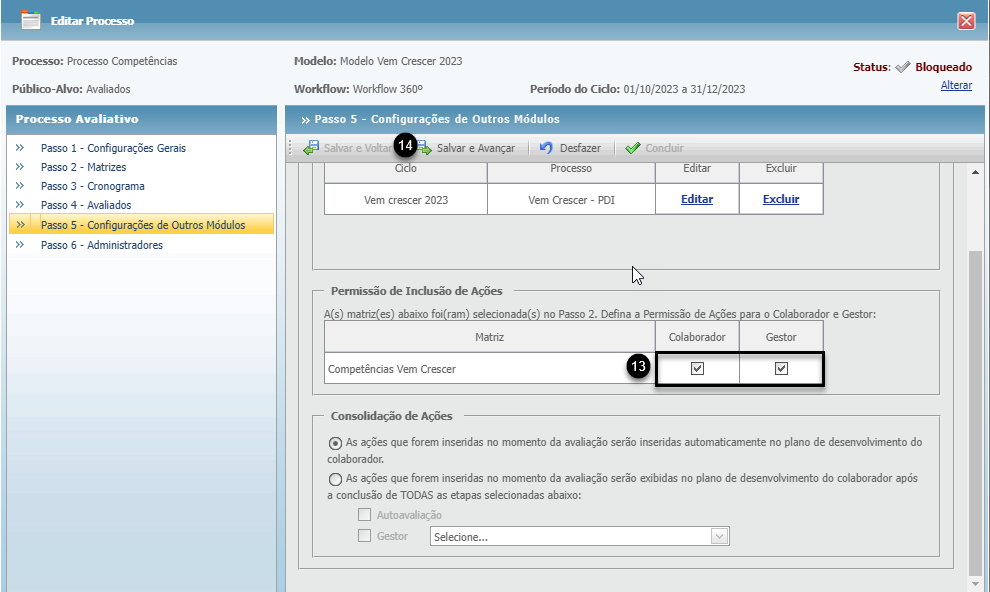
Task: Click the chevron icon in Passo 5 panel header
Action: click(x=306, y=120)
